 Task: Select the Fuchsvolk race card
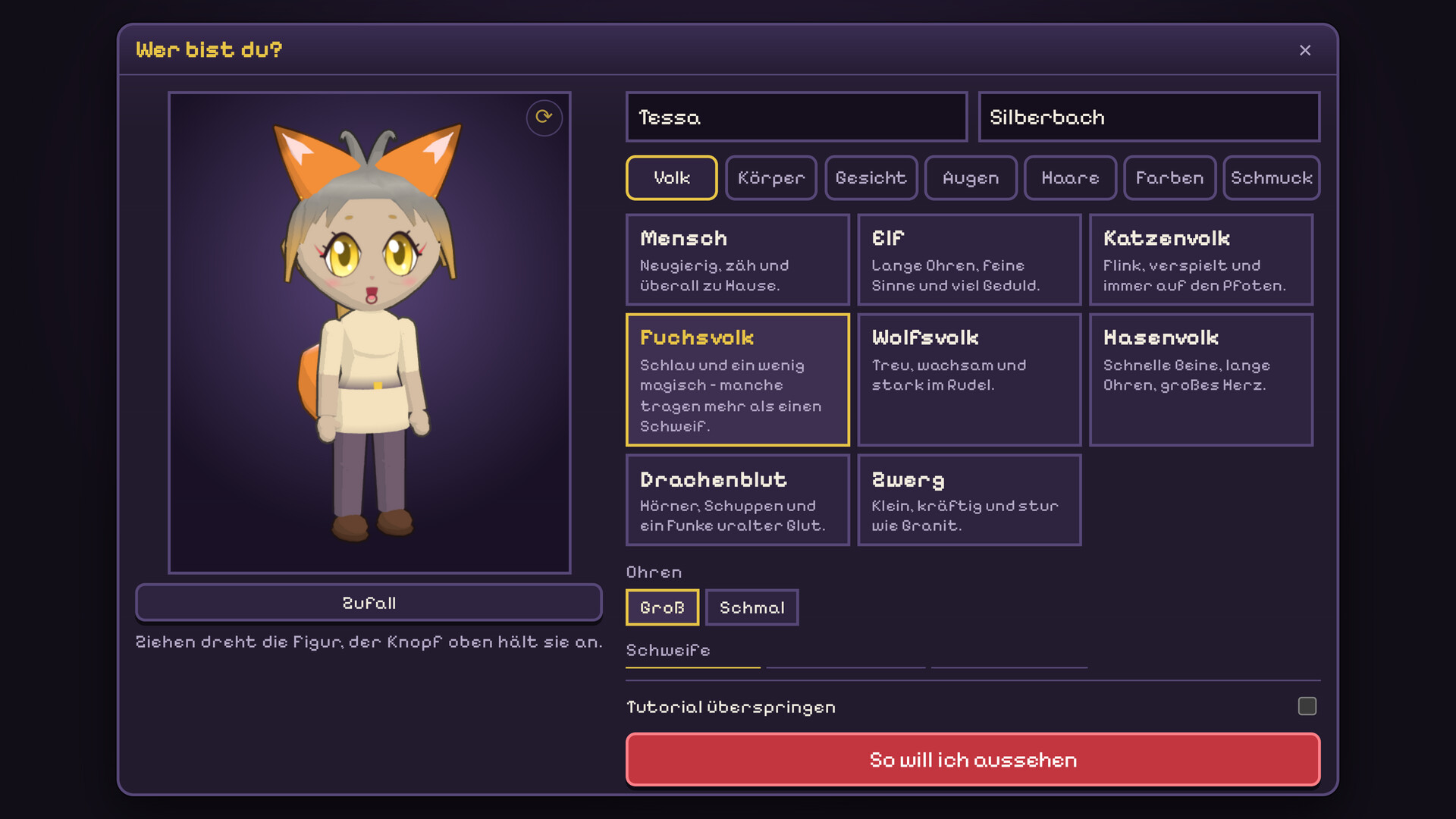(737, 379)
